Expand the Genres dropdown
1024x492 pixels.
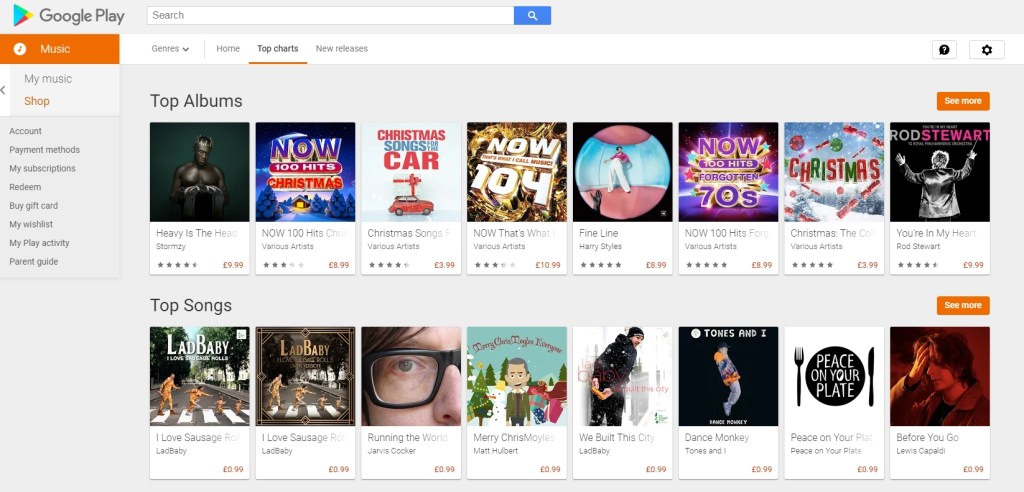(x=170, y=49)
